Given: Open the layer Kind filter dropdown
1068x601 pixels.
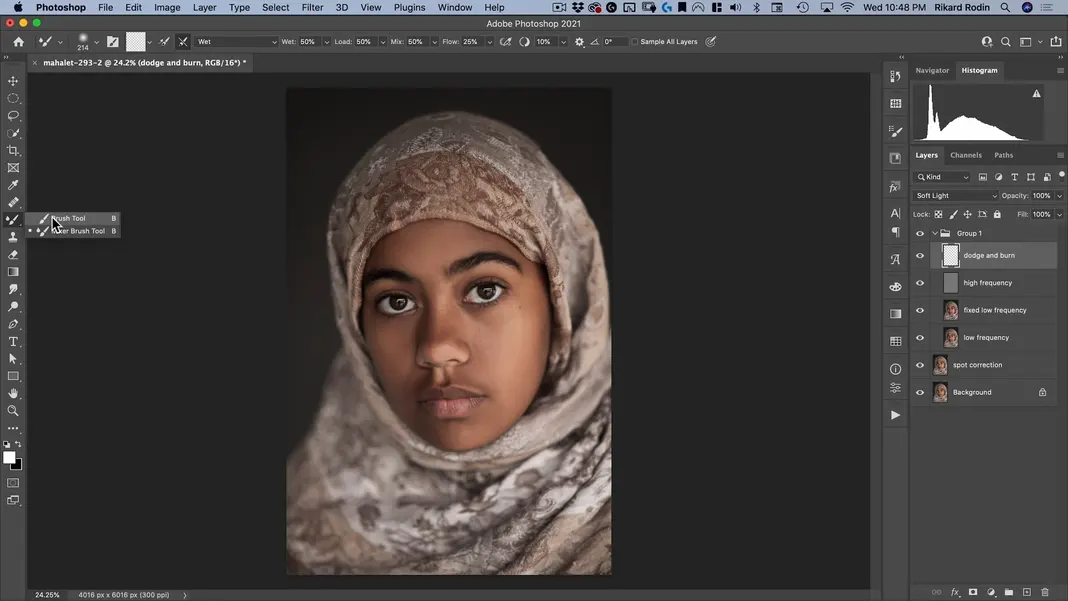Looking at the screenshot, I should click(943, 177).
